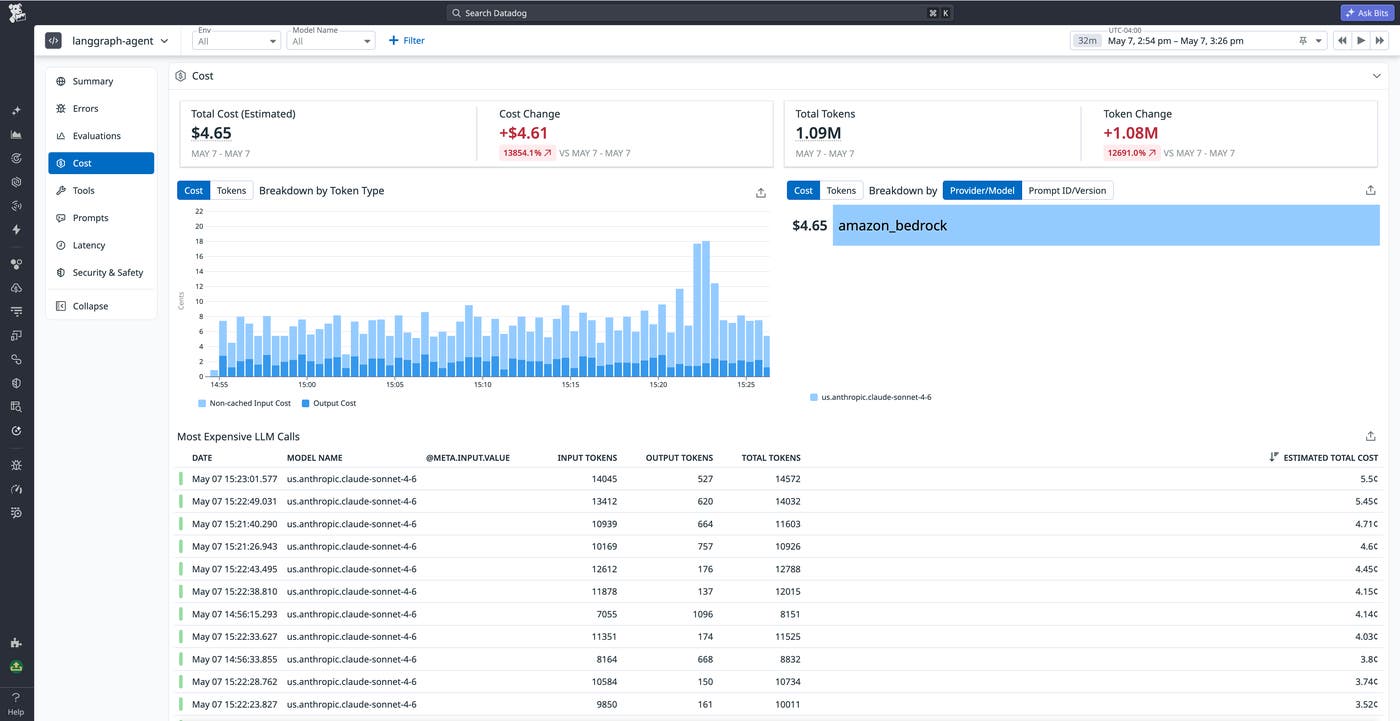This screenshot has height=721, width=1400.
Task: Open the lightning bolt icon in left navigation
Action: (x=16, y=230)
